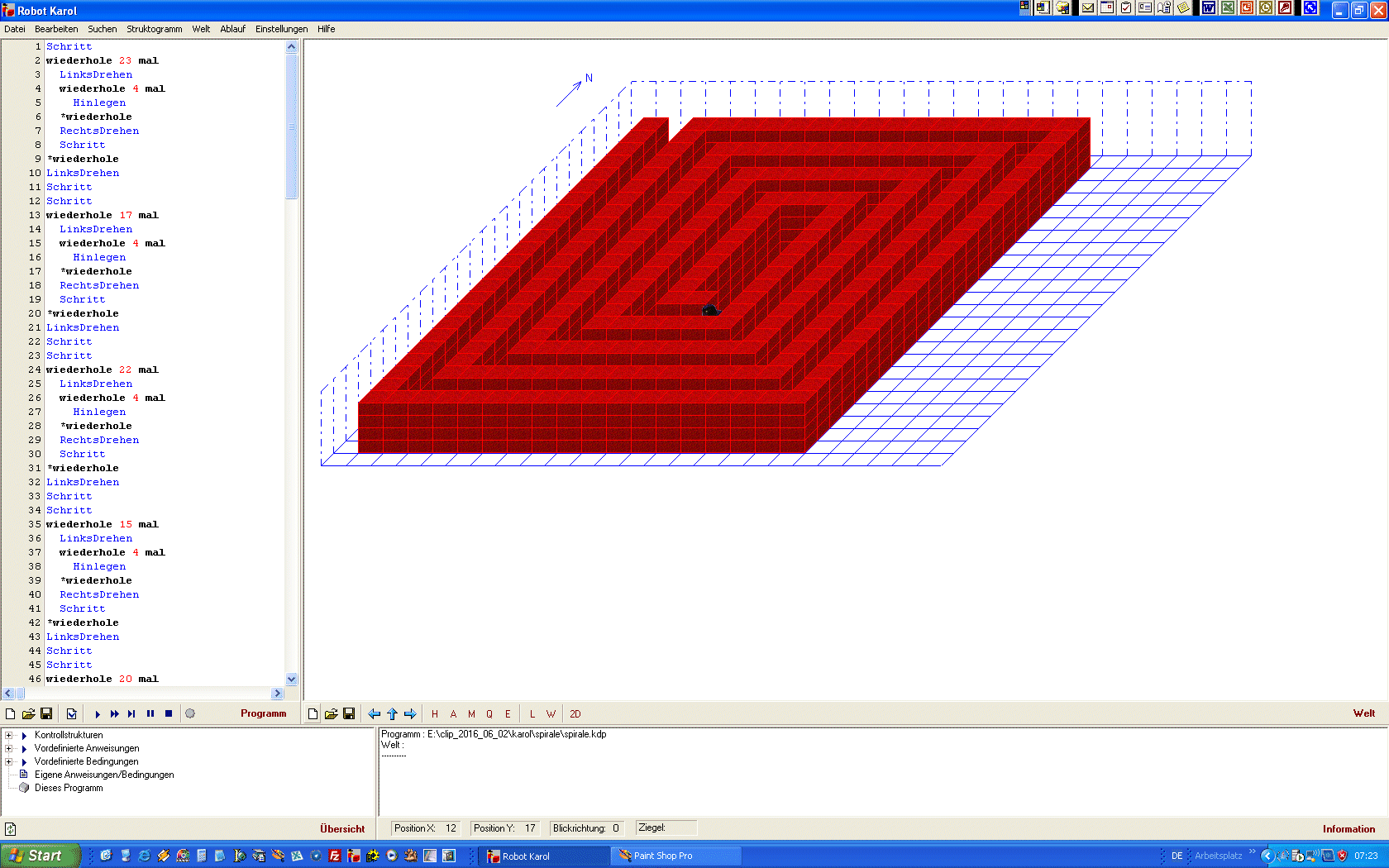Move Karol forward with the up arrow

pyautogui.click(x=392, y=714)
